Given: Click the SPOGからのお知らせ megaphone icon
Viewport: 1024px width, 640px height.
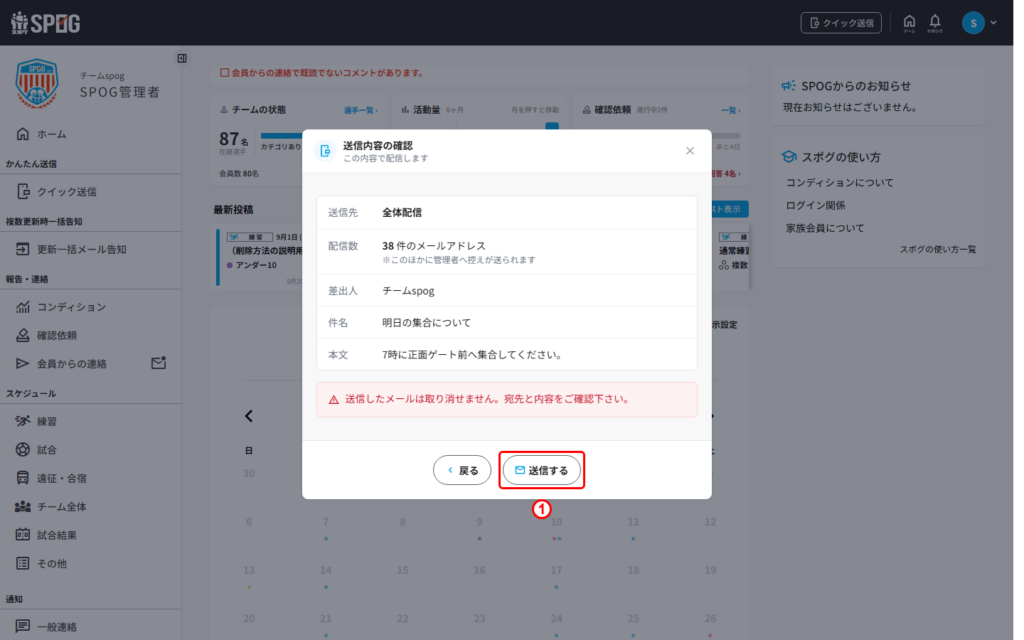Looking at the screenshot, I should click(789, 86).
